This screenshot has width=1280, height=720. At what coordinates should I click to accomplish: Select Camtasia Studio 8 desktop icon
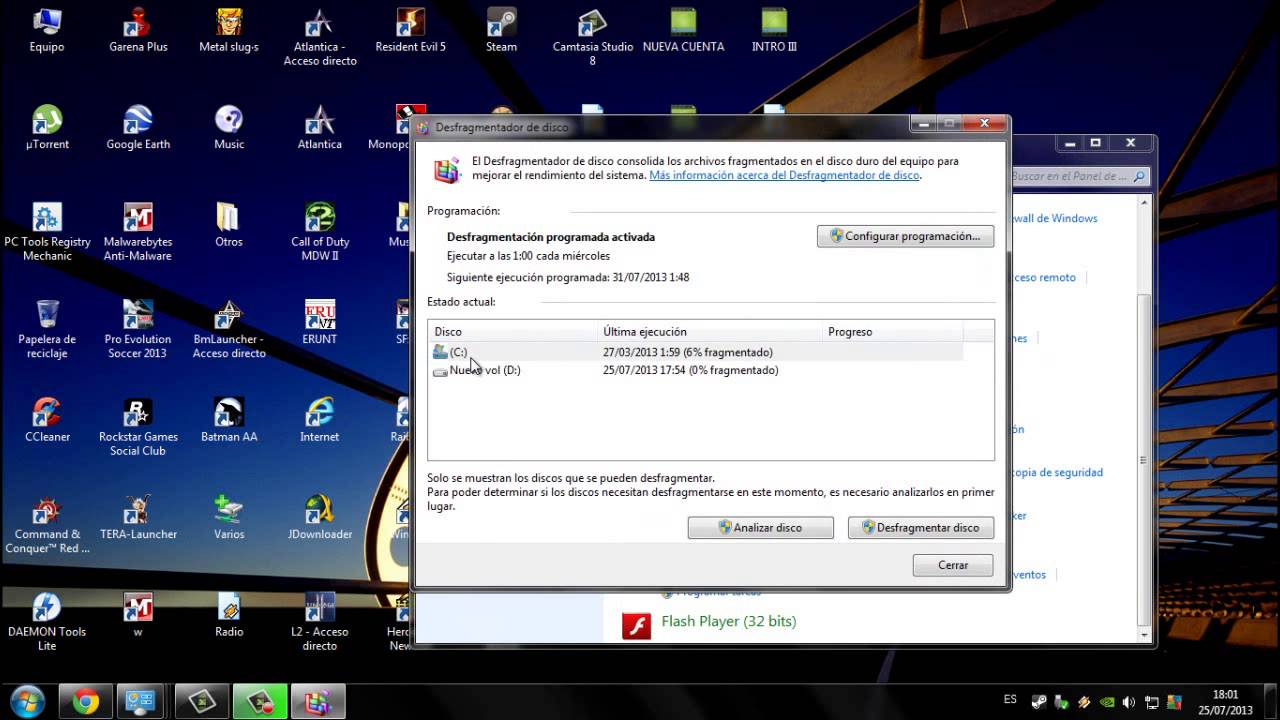(592, 37)
